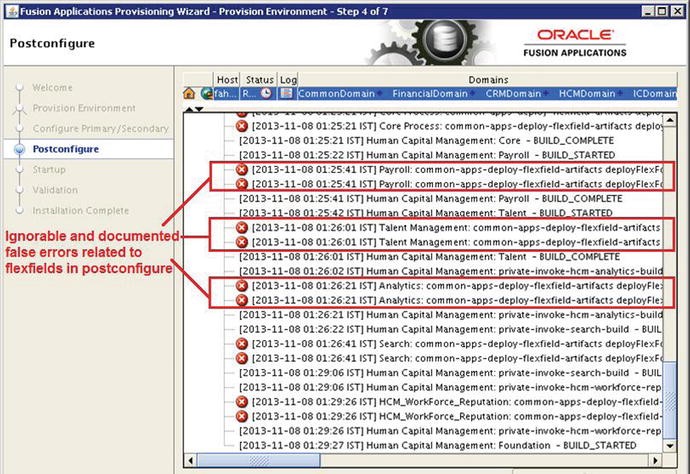
Task: Select the Startup step
Action: 49,169
